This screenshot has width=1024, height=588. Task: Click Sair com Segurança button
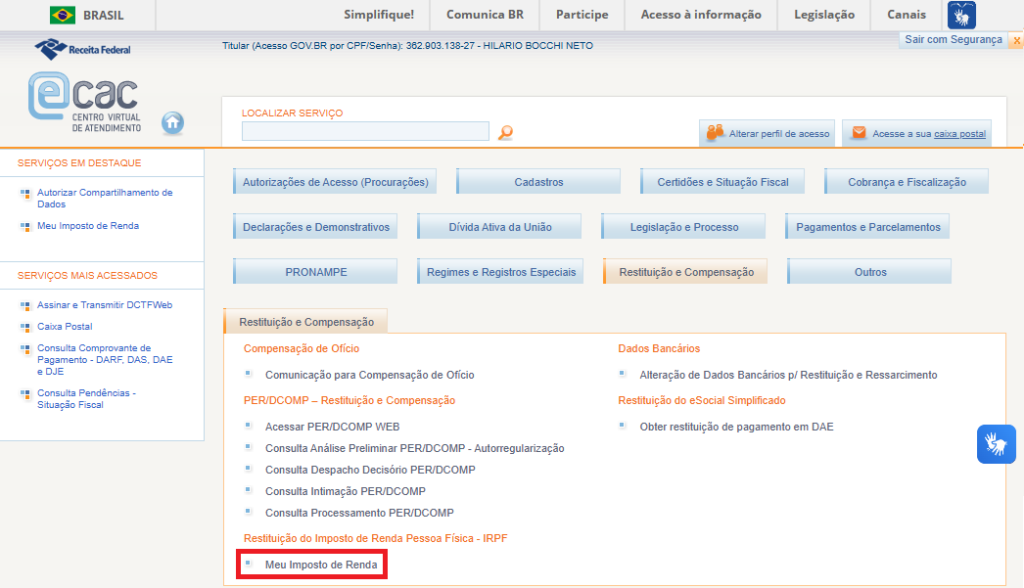click(952, 40)
